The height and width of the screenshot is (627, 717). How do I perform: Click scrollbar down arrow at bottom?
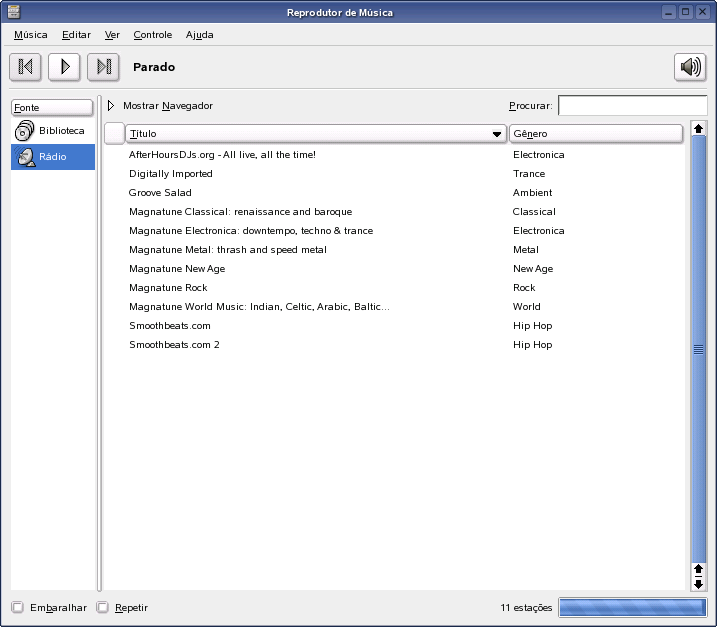pos(698,584)
